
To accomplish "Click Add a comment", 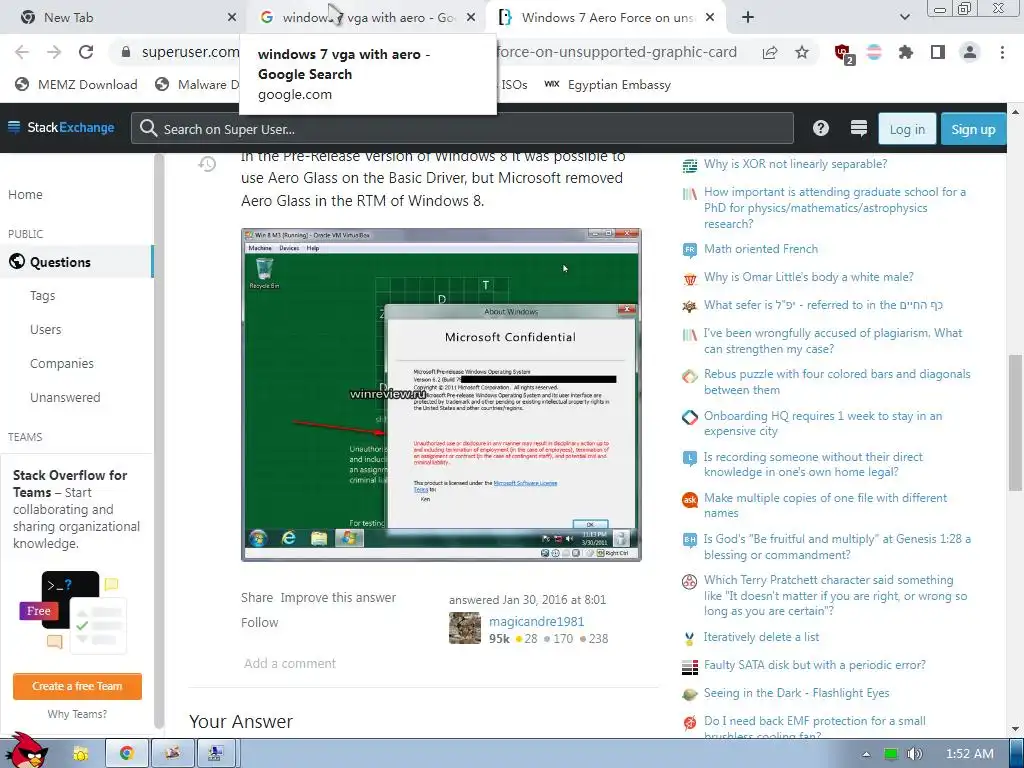I will [290, 663].
